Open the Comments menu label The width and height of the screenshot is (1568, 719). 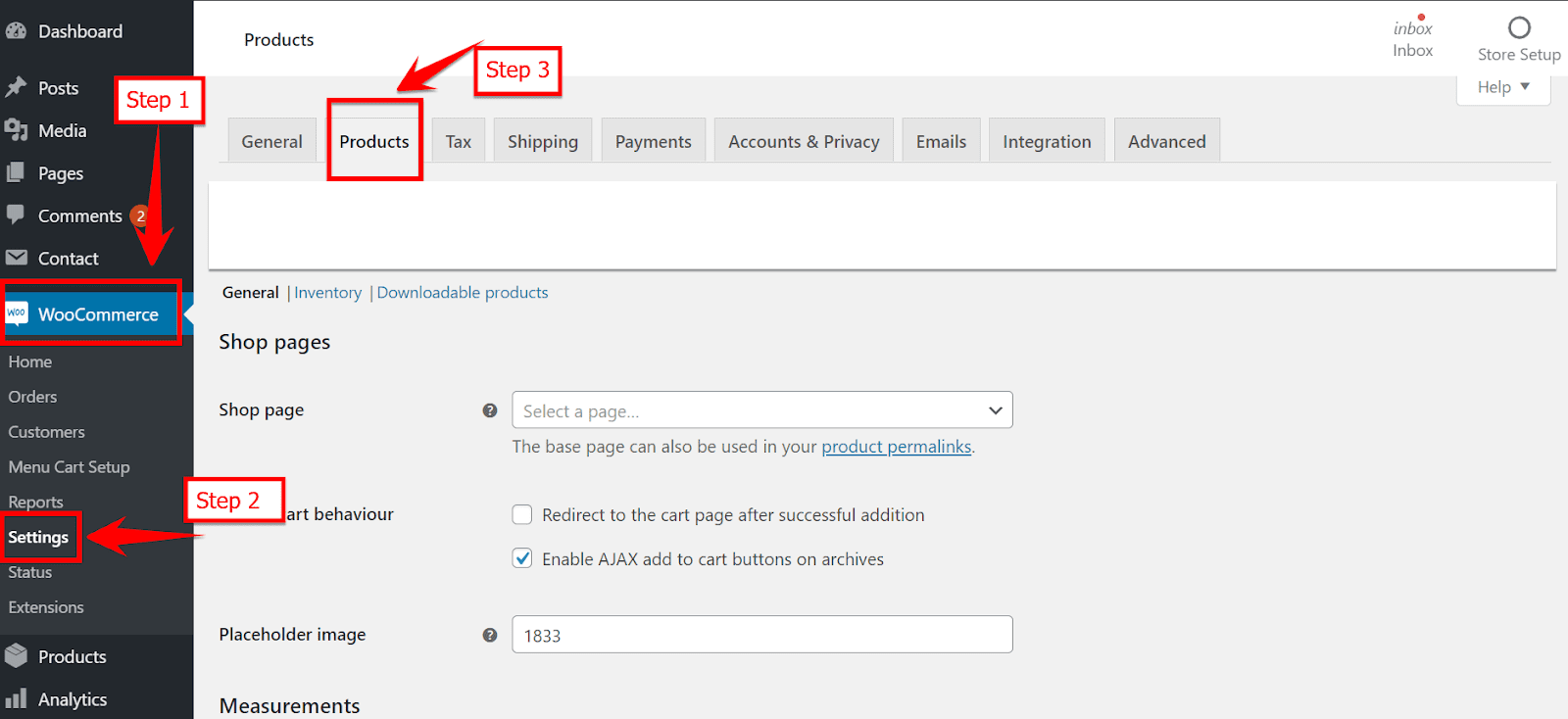(x=80, y=216)
